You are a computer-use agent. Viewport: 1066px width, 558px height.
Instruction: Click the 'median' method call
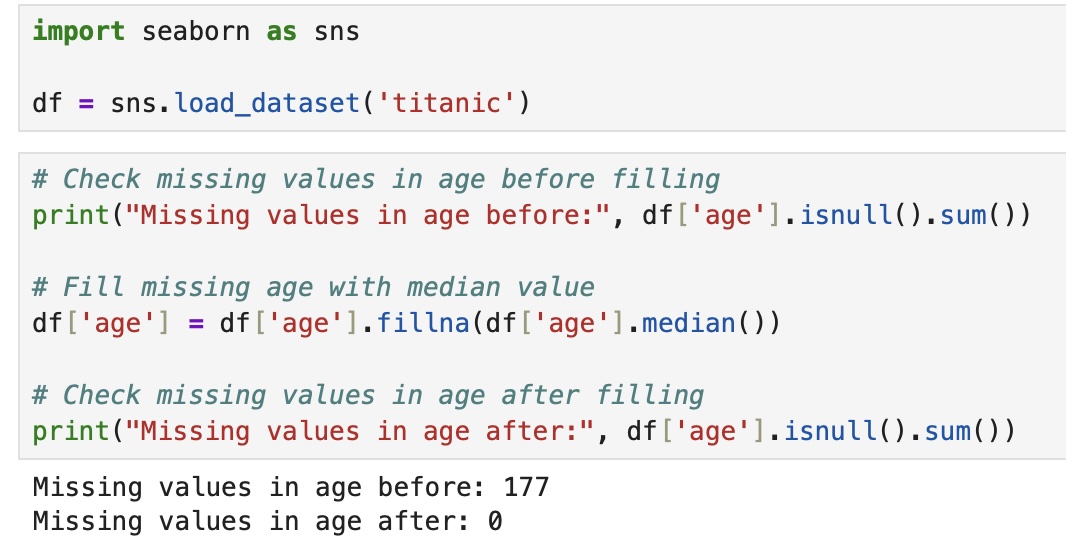(689, 323)
